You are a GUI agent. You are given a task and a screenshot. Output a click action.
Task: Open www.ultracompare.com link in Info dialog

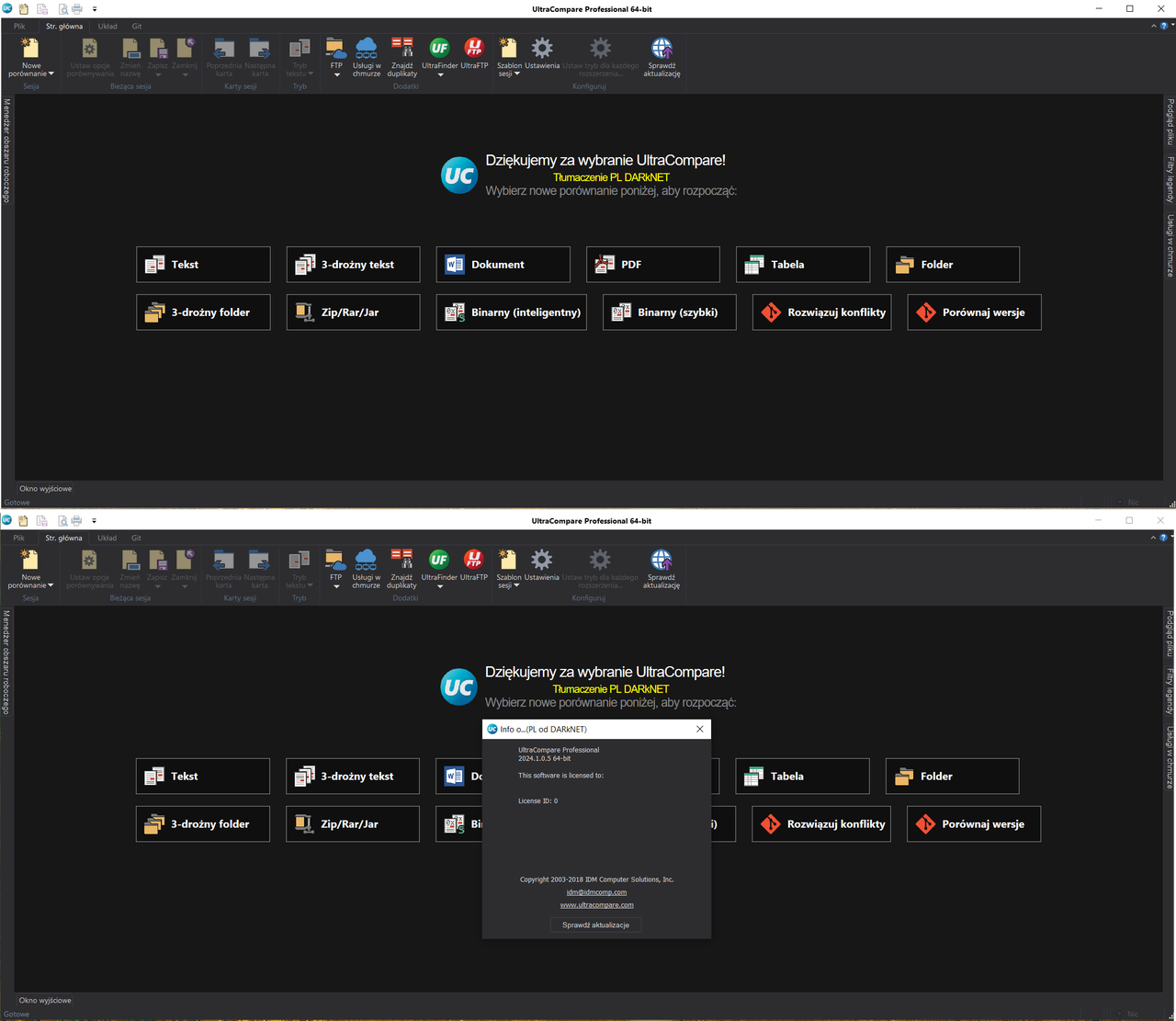597,905
